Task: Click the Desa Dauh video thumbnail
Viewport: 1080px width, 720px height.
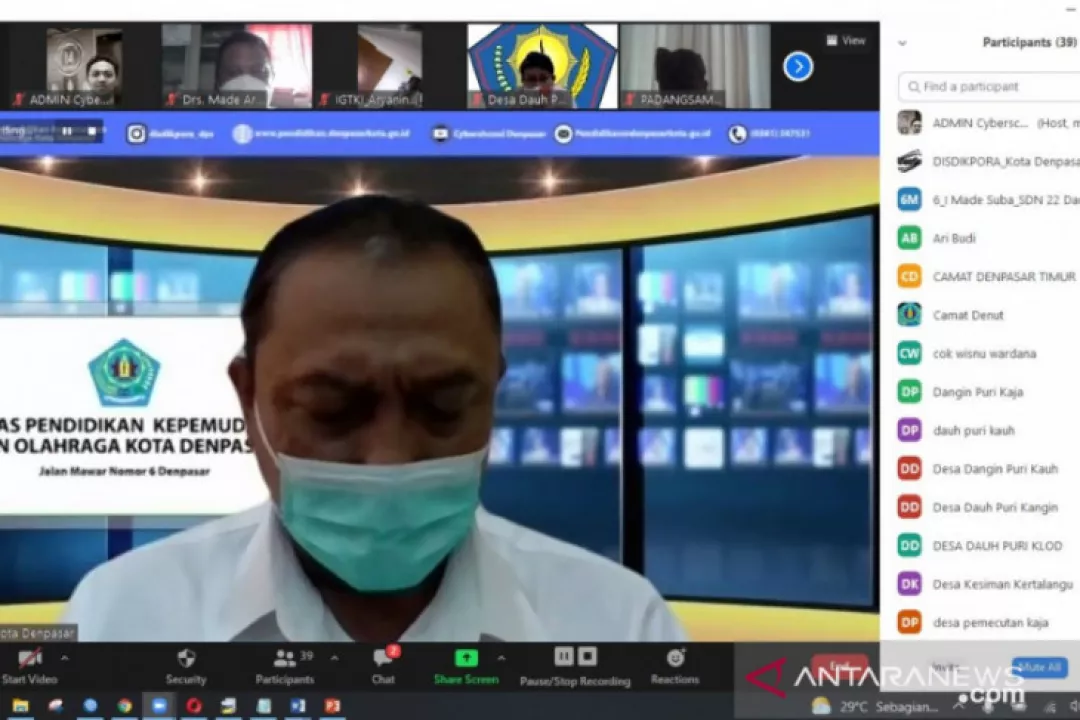Action: pos(542,66)
